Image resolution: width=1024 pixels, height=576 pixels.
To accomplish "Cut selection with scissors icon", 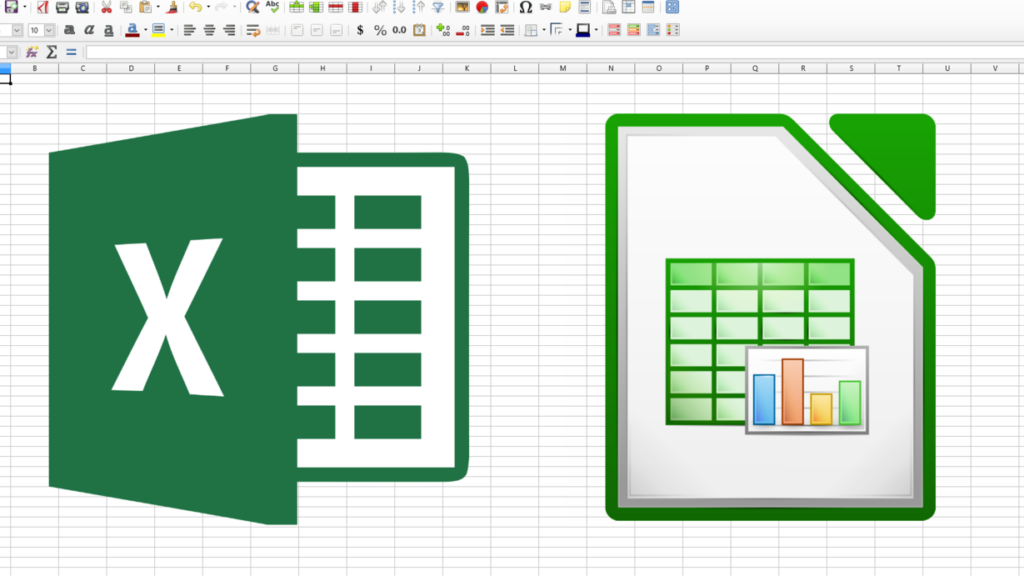I will coord(106,7).
